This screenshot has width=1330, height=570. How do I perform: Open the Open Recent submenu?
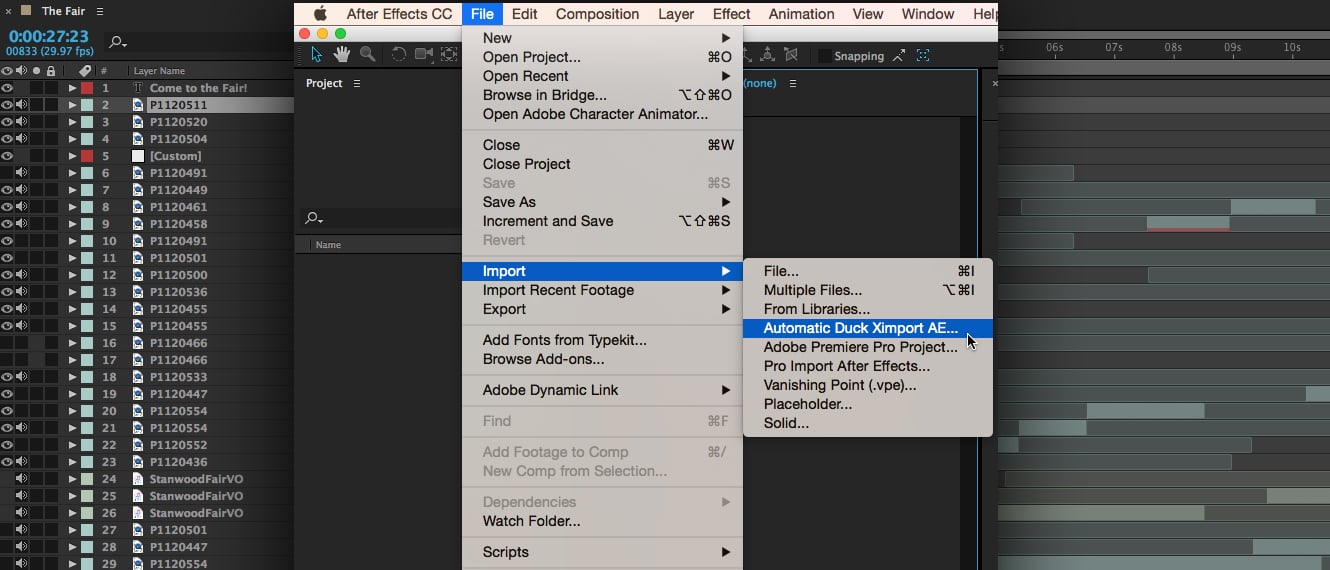tap(603, 76)
